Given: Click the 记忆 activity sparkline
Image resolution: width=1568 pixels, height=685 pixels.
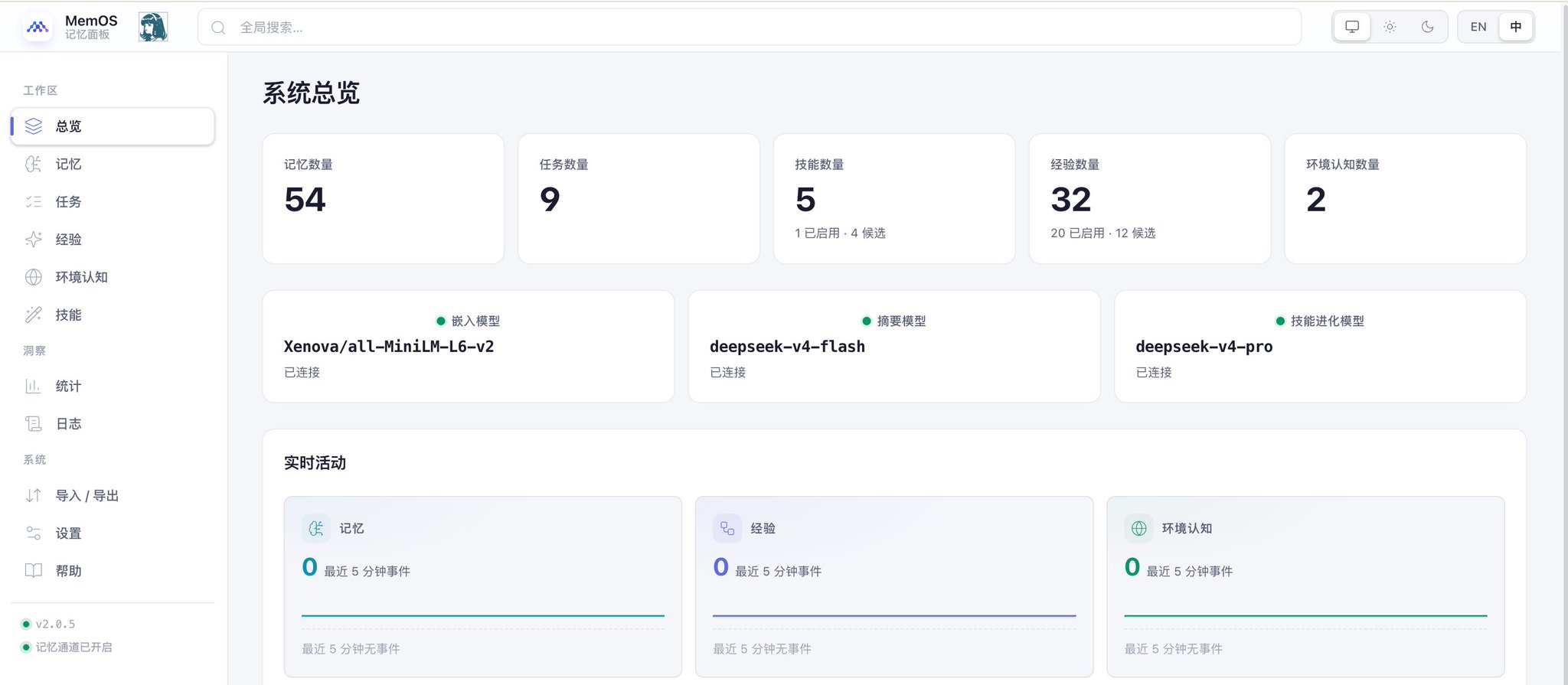Looking at the screenshot, I should point(483,615).
